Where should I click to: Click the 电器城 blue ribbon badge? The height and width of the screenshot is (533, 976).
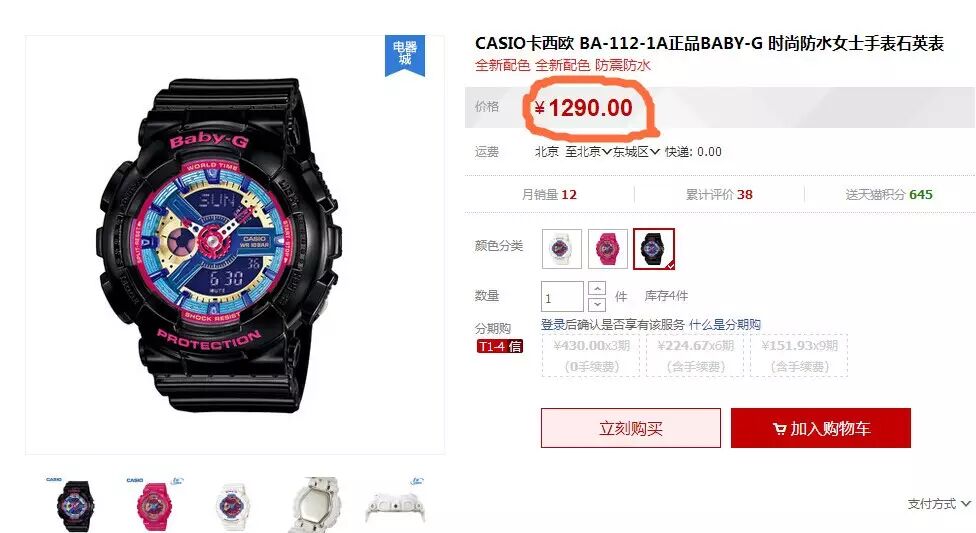pyautogui.click(x=405, y=55)
